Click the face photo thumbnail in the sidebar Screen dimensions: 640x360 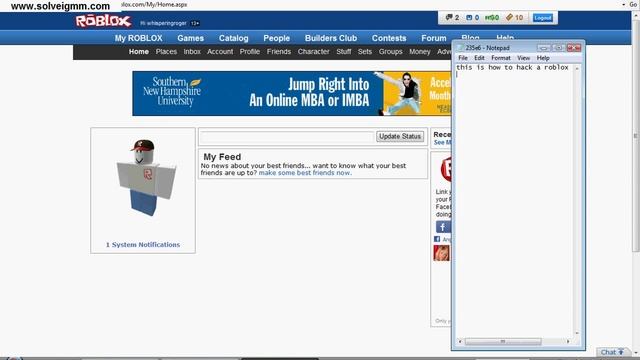point(441,253)
